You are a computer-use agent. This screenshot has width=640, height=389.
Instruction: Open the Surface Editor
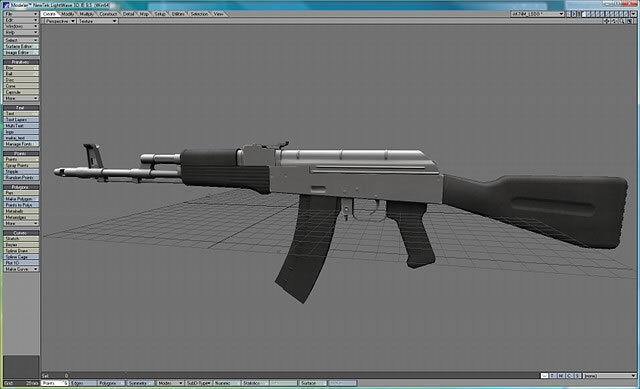pos(21,46)
